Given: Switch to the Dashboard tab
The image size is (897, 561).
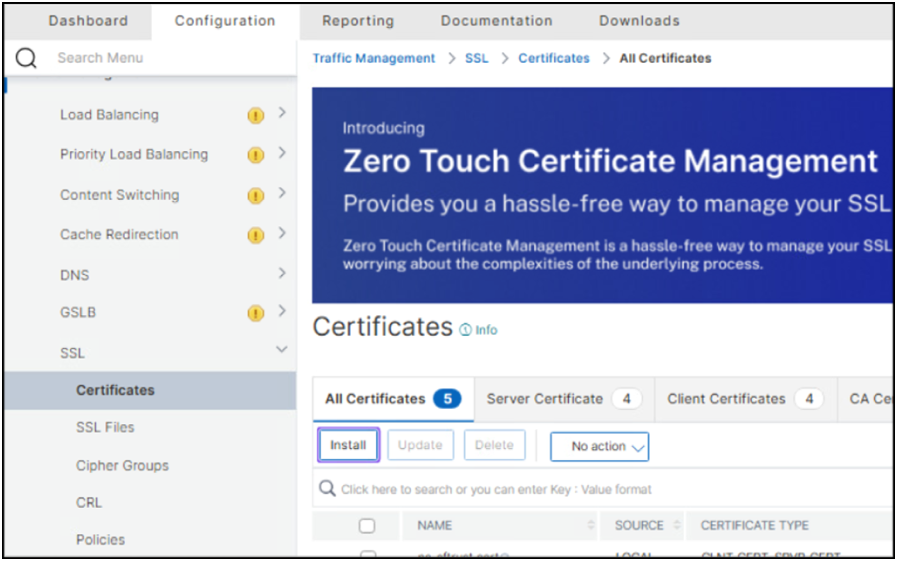Looking at the screenshot, I should pyautogui.click(x=88, y=20).
